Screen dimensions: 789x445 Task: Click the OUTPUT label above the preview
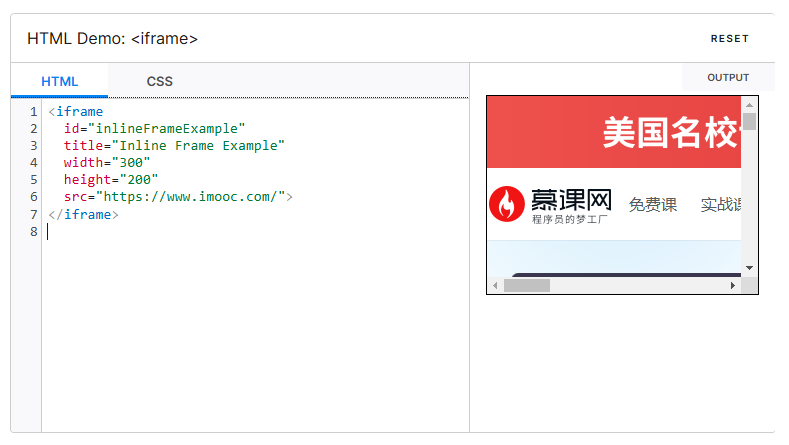(727, 78)
